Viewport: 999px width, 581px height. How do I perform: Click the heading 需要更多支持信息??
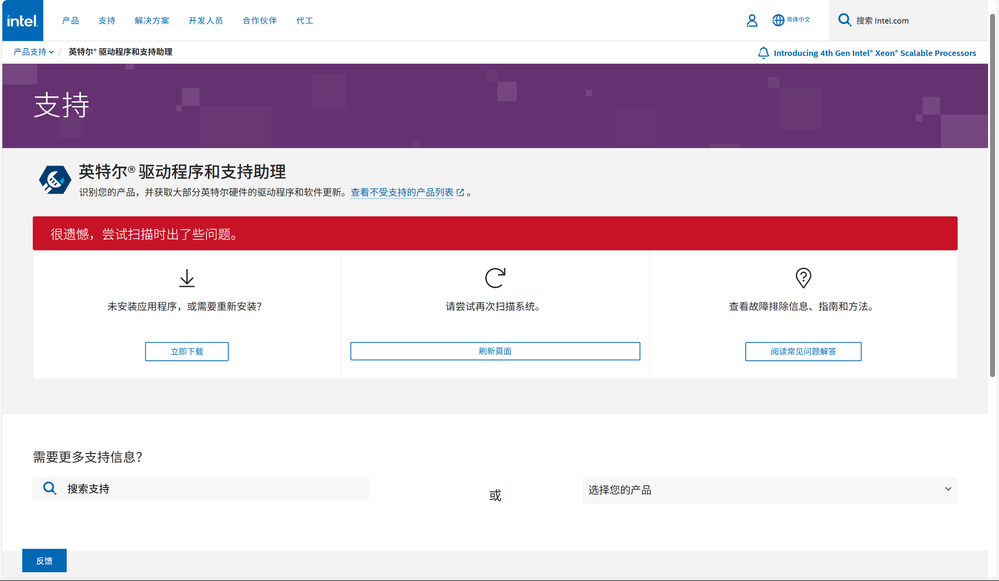[x=88, y=457]
